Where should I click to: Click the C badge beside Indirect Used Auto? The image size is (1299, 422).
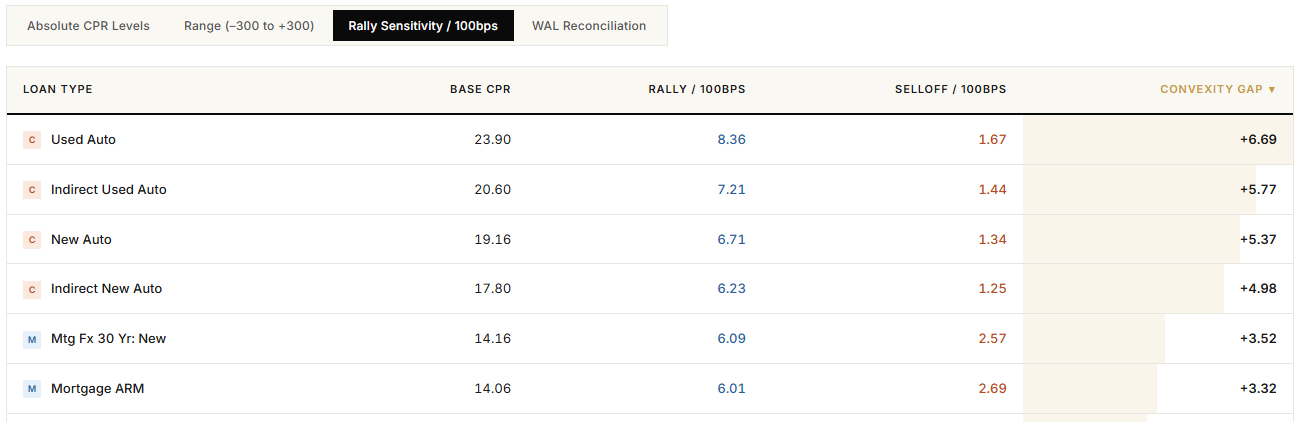click(x=32, y=190)
